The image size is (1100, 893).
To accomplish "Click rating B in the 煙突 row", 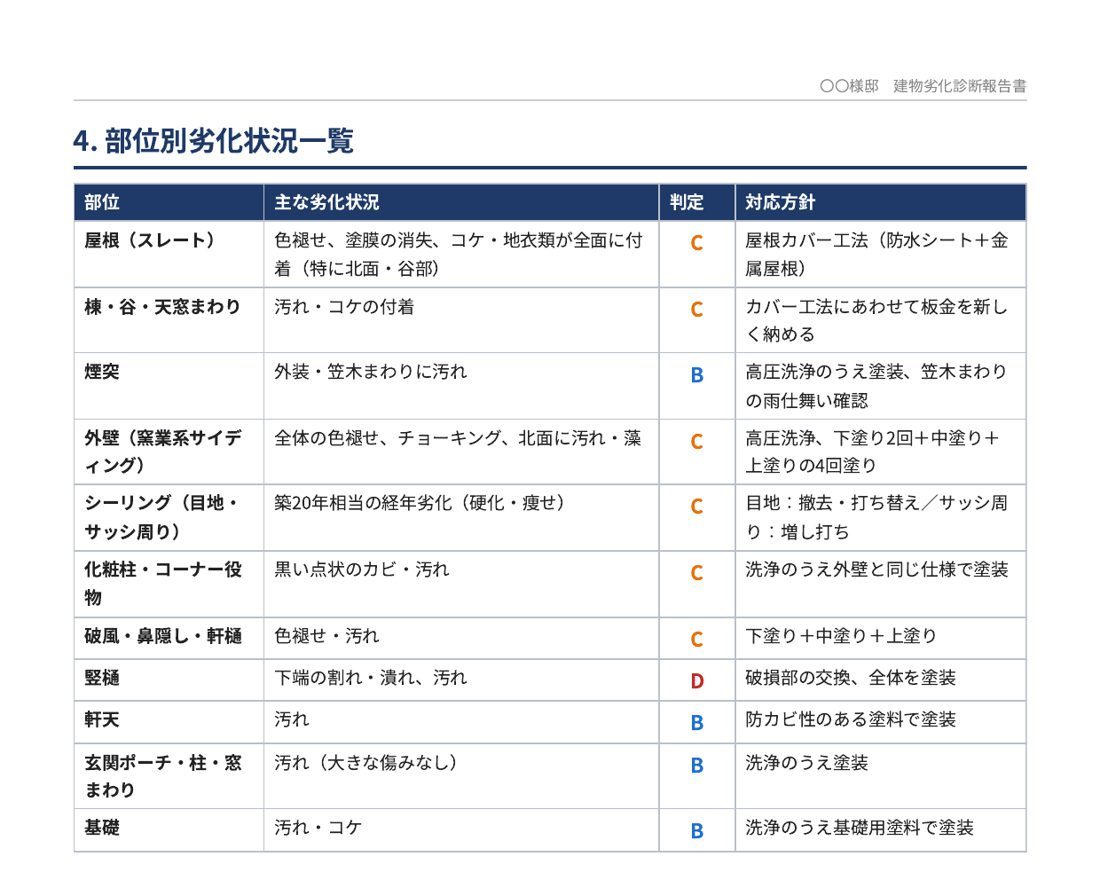I will point(697,375).
